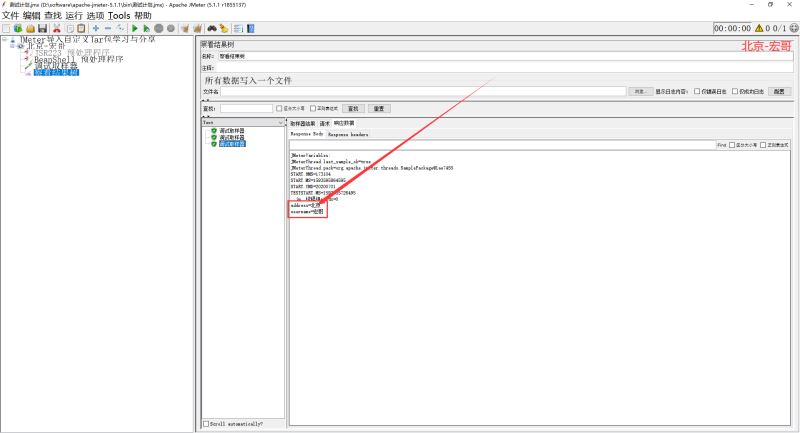
Task: Open Search with the binoculars icon
Action: (212, 29)
